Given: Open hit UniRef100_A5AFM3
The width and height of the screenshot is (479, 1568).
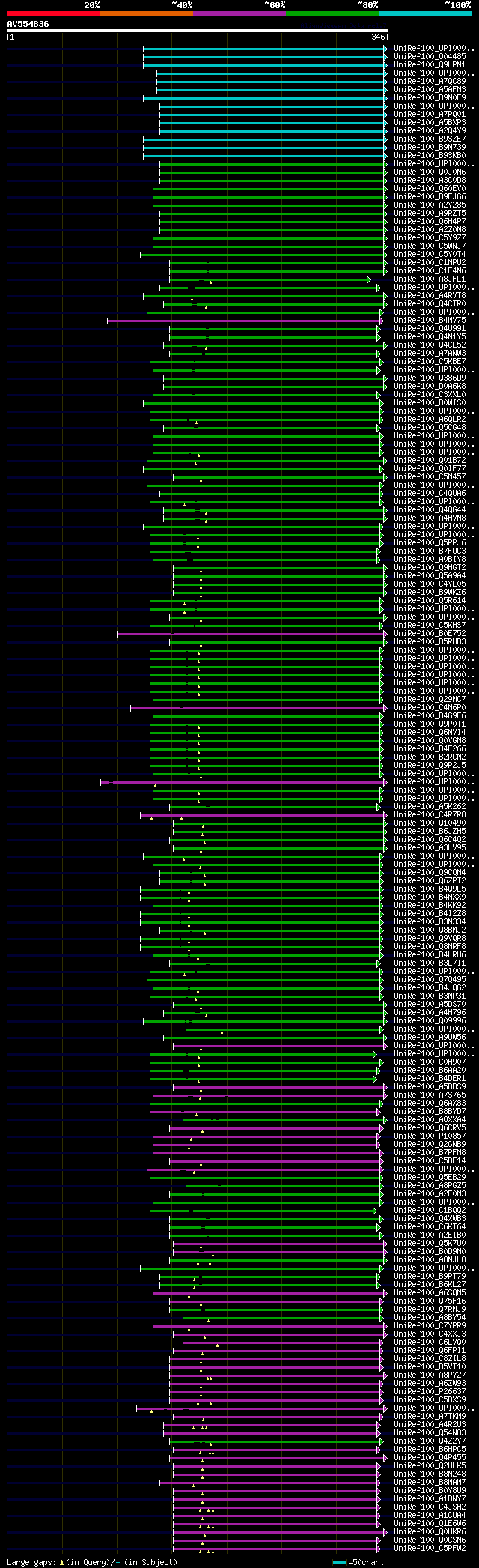Looking at the screenshot, I should pyautogui.click(x=430, y=90).
